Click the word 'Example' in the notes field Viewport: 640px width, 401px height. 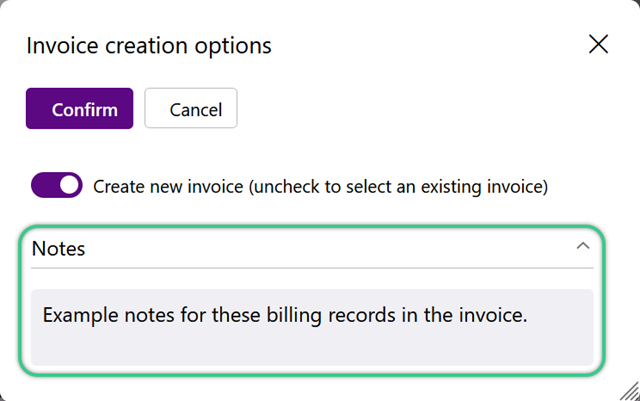pyautogui.click(x=81, y=315)
